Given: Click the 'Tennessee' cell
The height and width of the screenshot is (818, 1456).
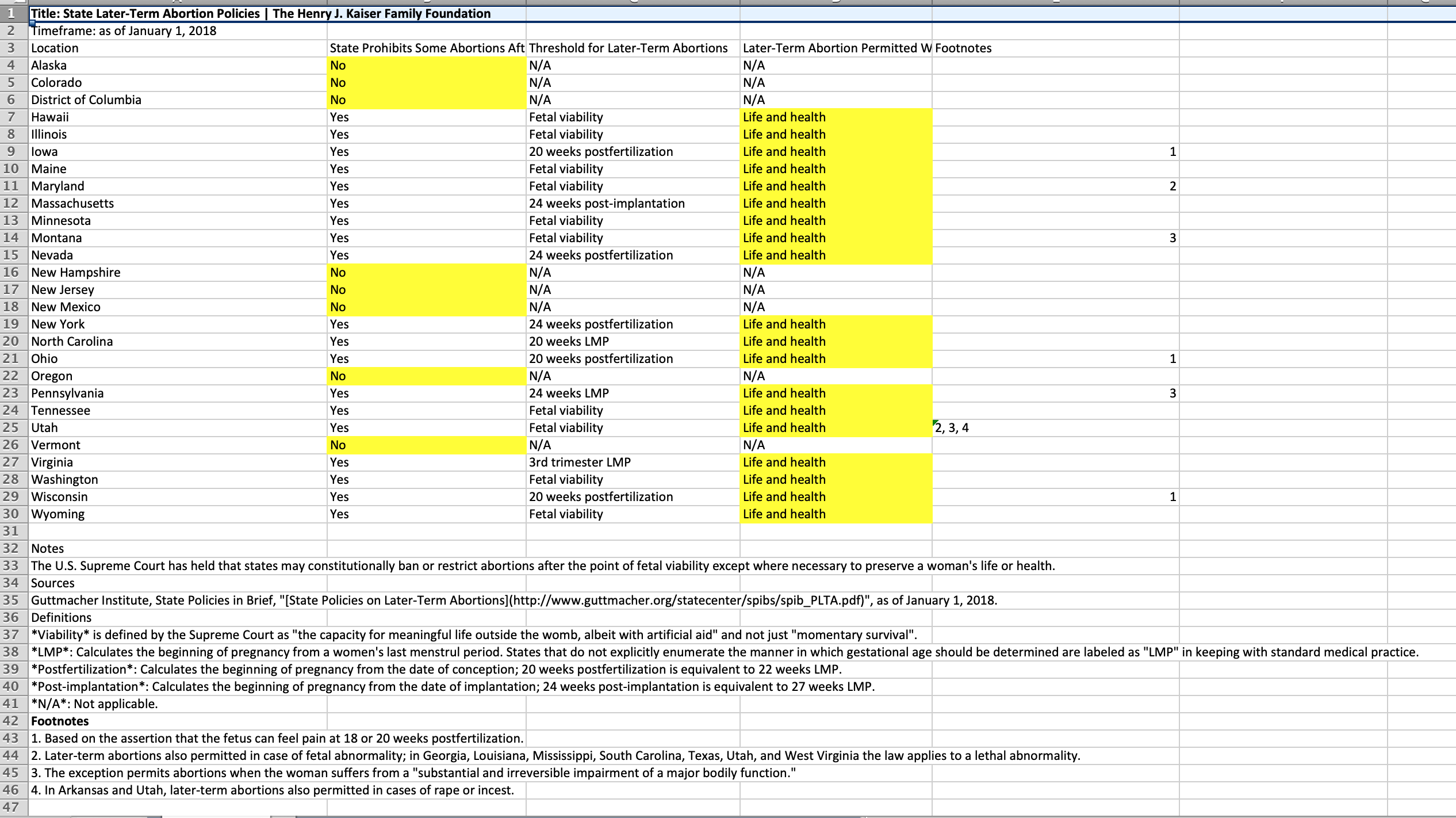Looking at the screenshot, I should pos(177,411).
